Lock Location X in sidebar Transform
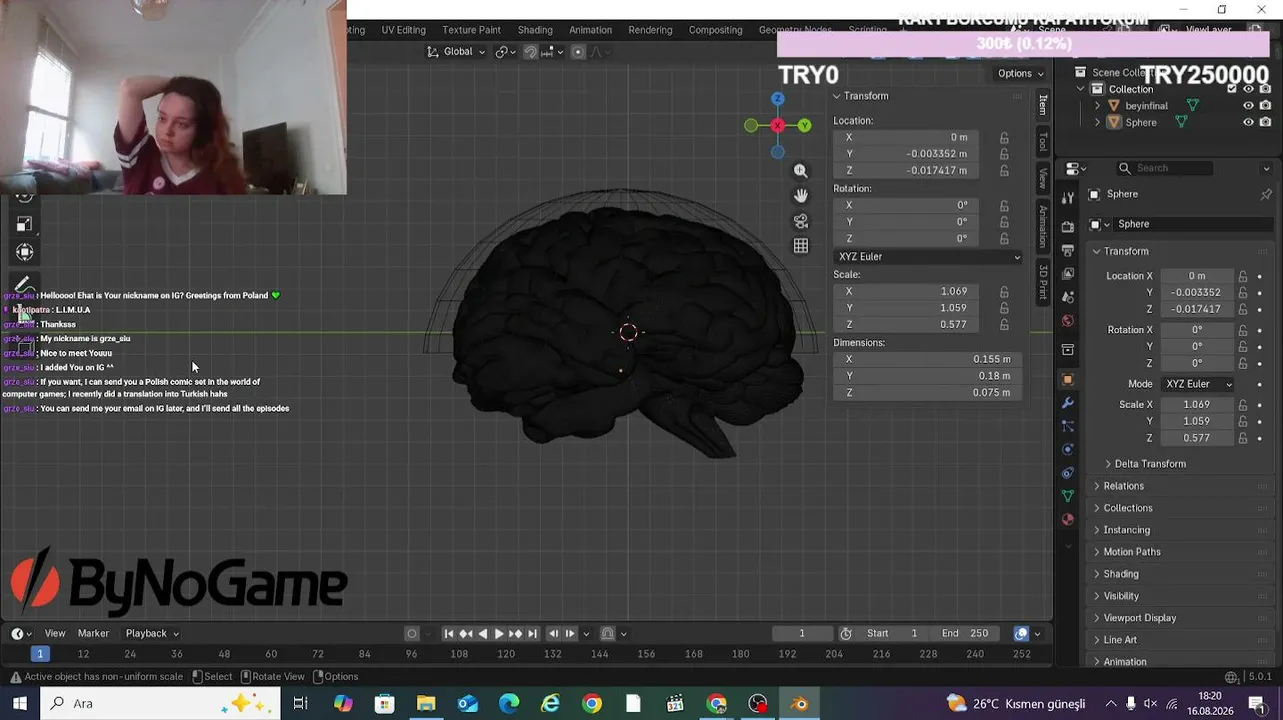This screenshot has width=1283, height=720. click(x=1004, y=137)
